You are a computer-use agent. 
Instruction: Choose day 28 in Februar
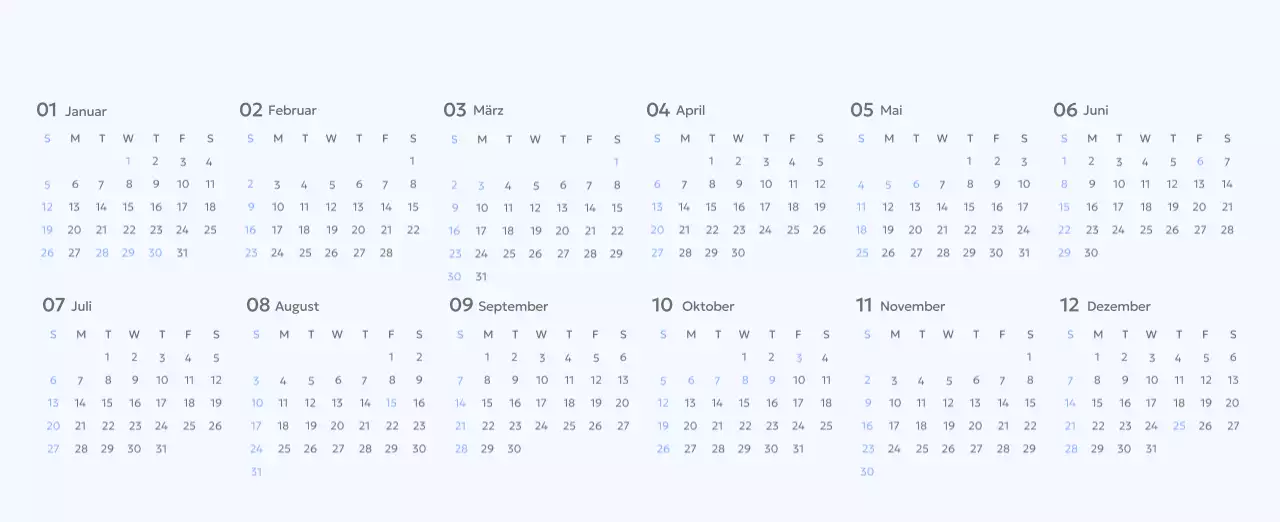(386, 253)
